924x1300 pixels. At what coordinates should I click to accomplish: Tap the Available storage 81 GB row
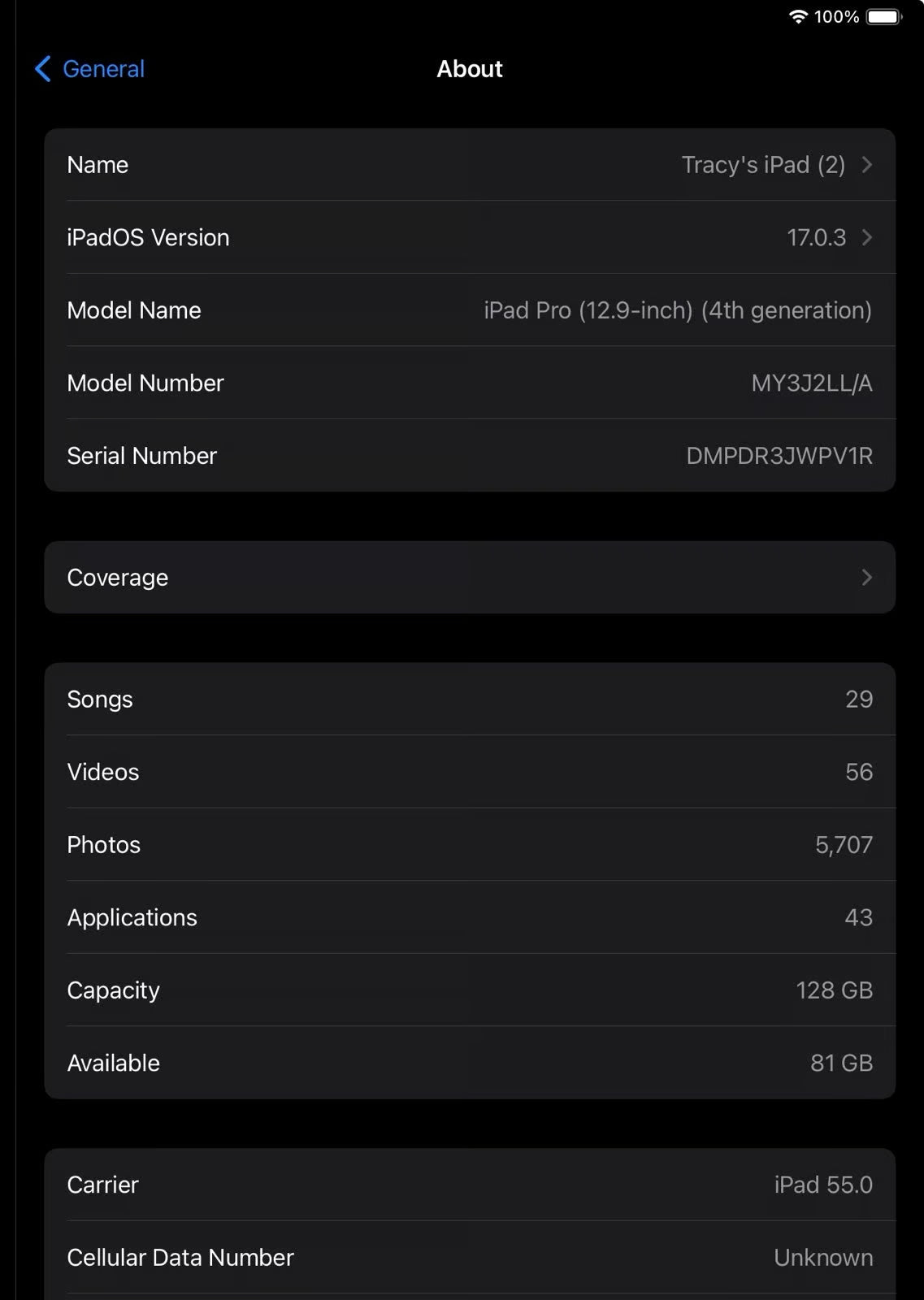point(470,1063)
